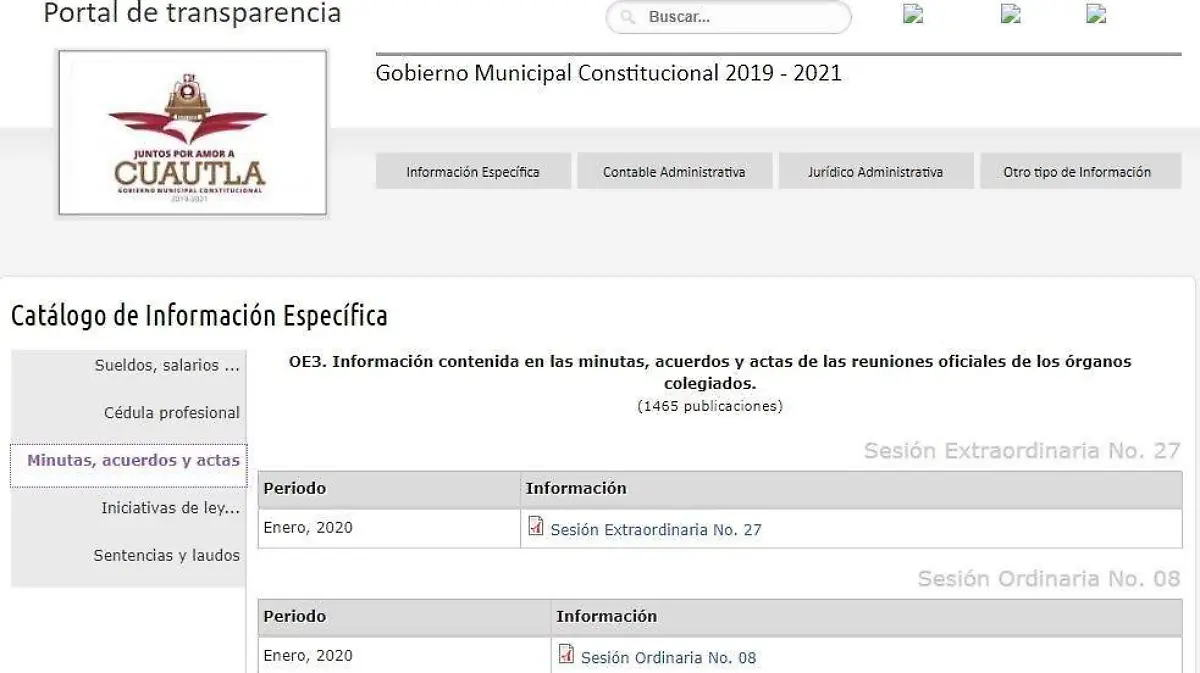1200x673 pixels.
Task: Open the Información Específica tab
Action: point(473,172)
